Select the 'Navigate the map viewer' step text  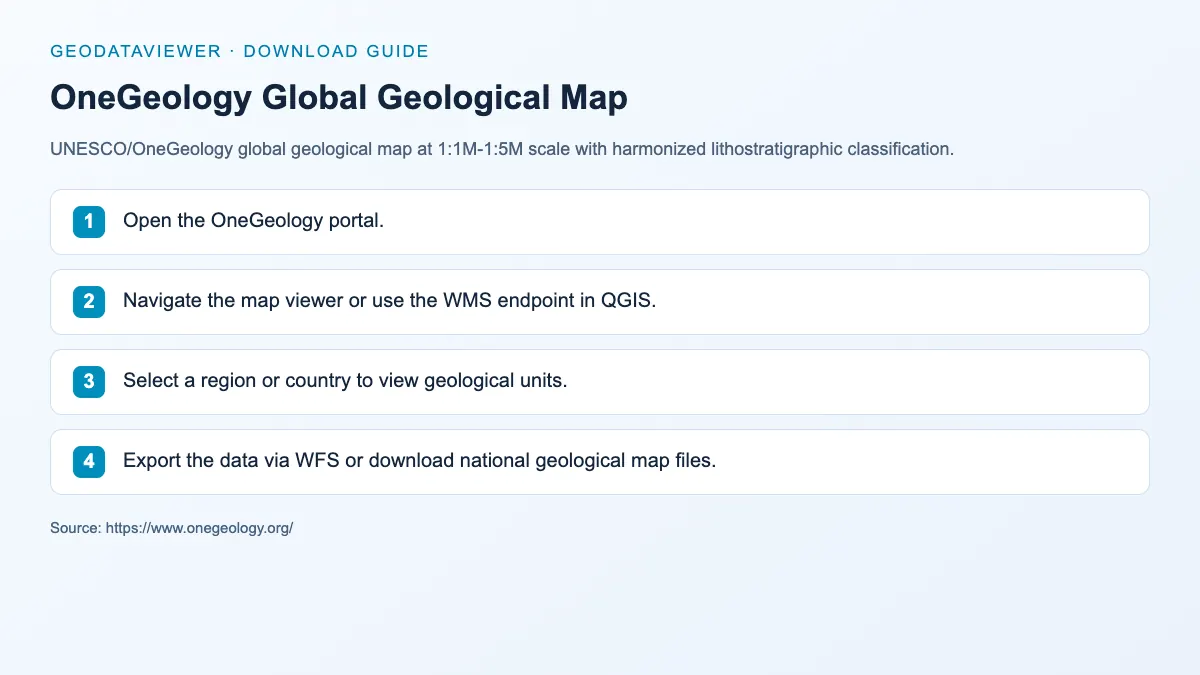[x=390, y=301]
